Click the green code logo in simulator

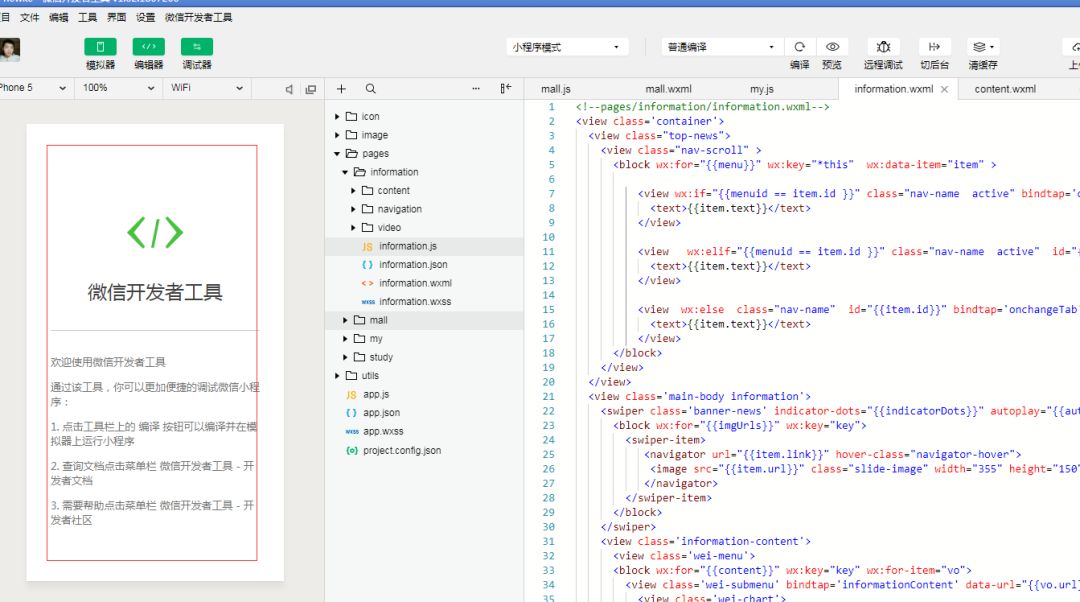pos(155,233)
